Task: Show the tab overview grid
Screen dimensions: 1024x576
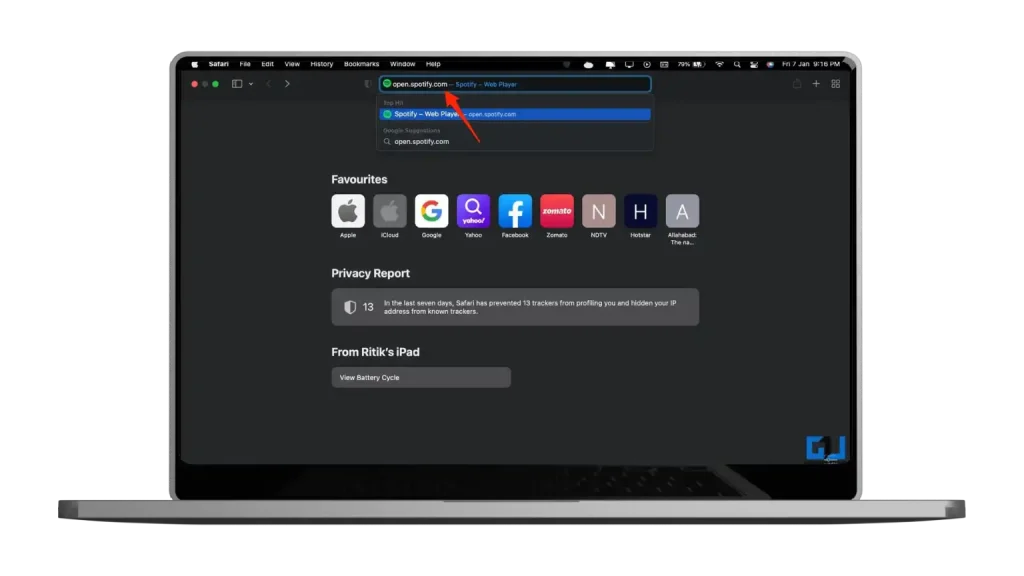Action: coord(835,84)
